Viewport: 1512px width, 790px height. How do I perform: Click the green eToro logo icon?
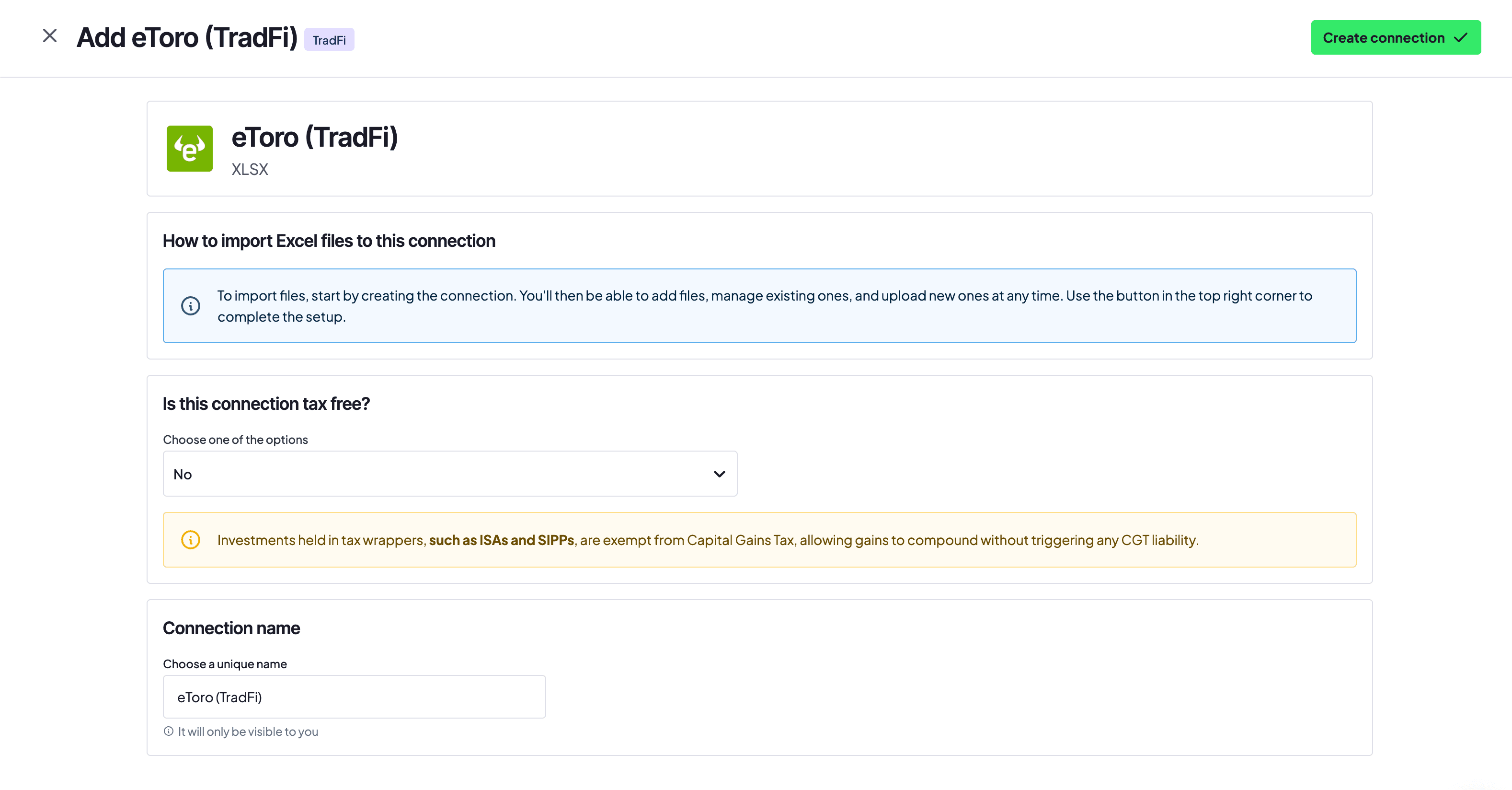point(190,149)
